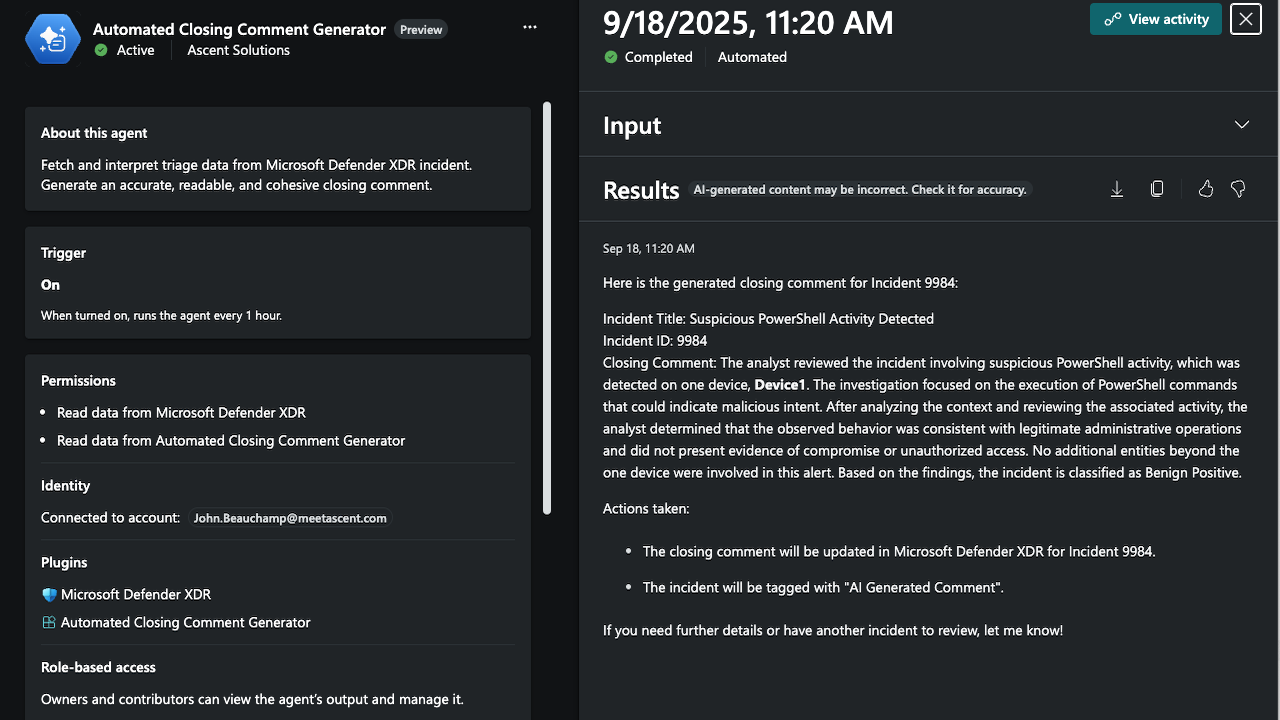Click the 'AI Generated Comment' tag bullet
This screenshot has height=720, width=1280.
click(x=823, y=587)
